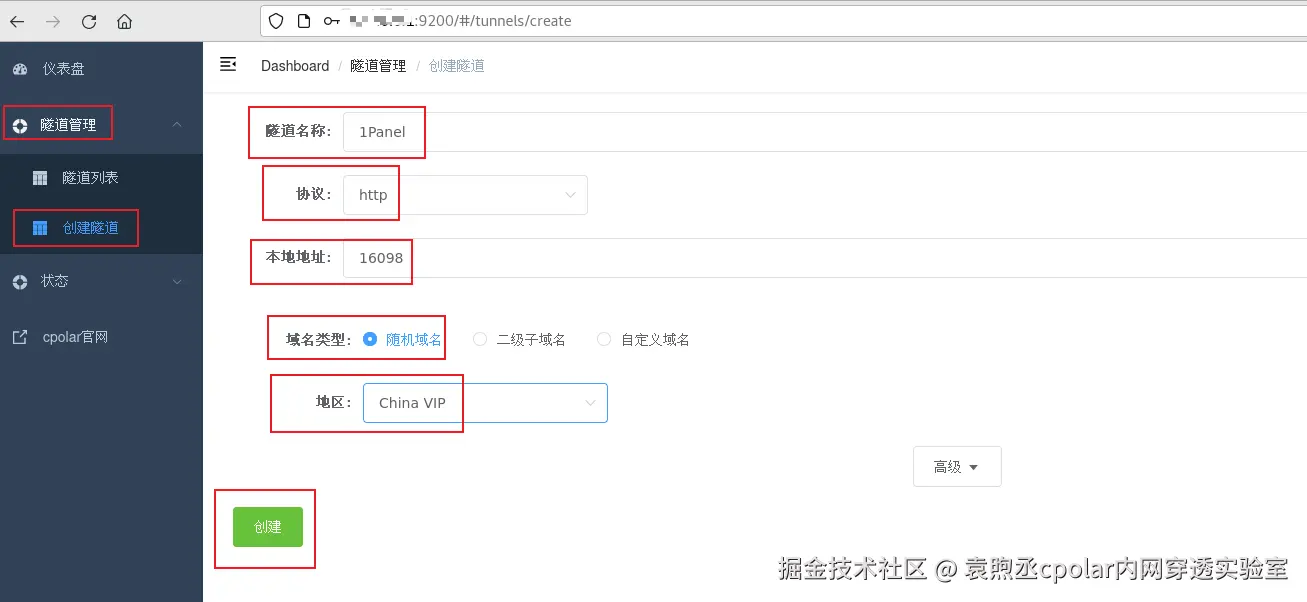
Task: Click the 仪表盘 dashboard gauge icon
Action: tap(20, 69)
